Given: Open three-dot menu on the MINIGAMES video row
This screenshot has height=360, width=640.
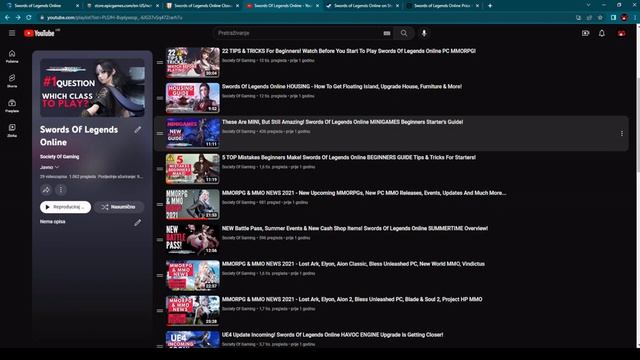Looking at the screenshot, I should pos(622,133).
